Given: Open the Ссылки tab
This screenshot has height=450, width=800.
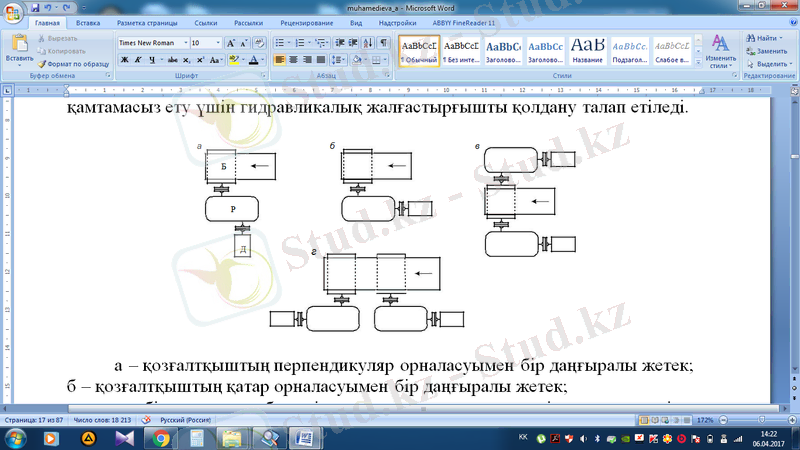Looking at the screenshot, I should click(206, 23).
